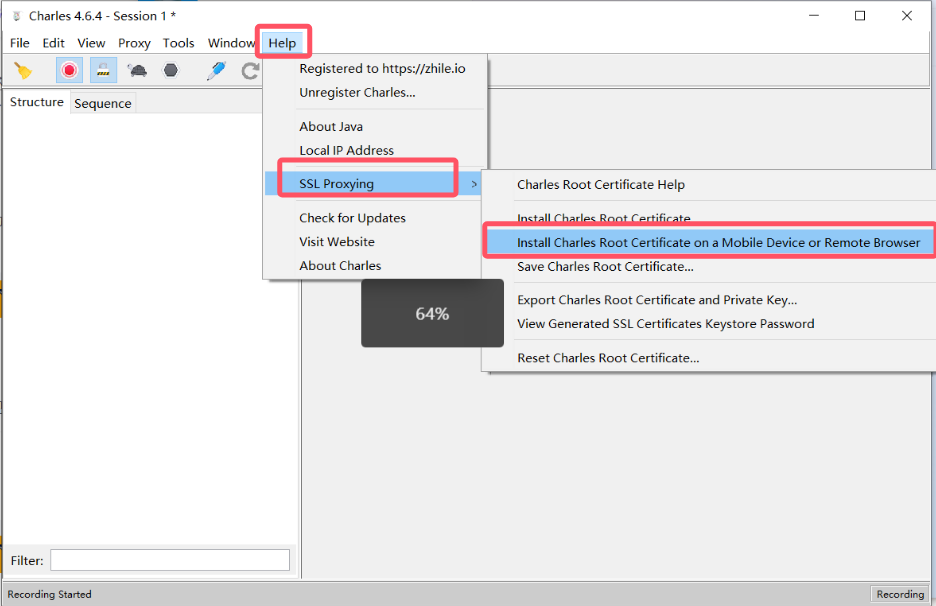This screenshot has height=606, width=936.
Task: Click the Recording Started status text
Action: point(50,594)
